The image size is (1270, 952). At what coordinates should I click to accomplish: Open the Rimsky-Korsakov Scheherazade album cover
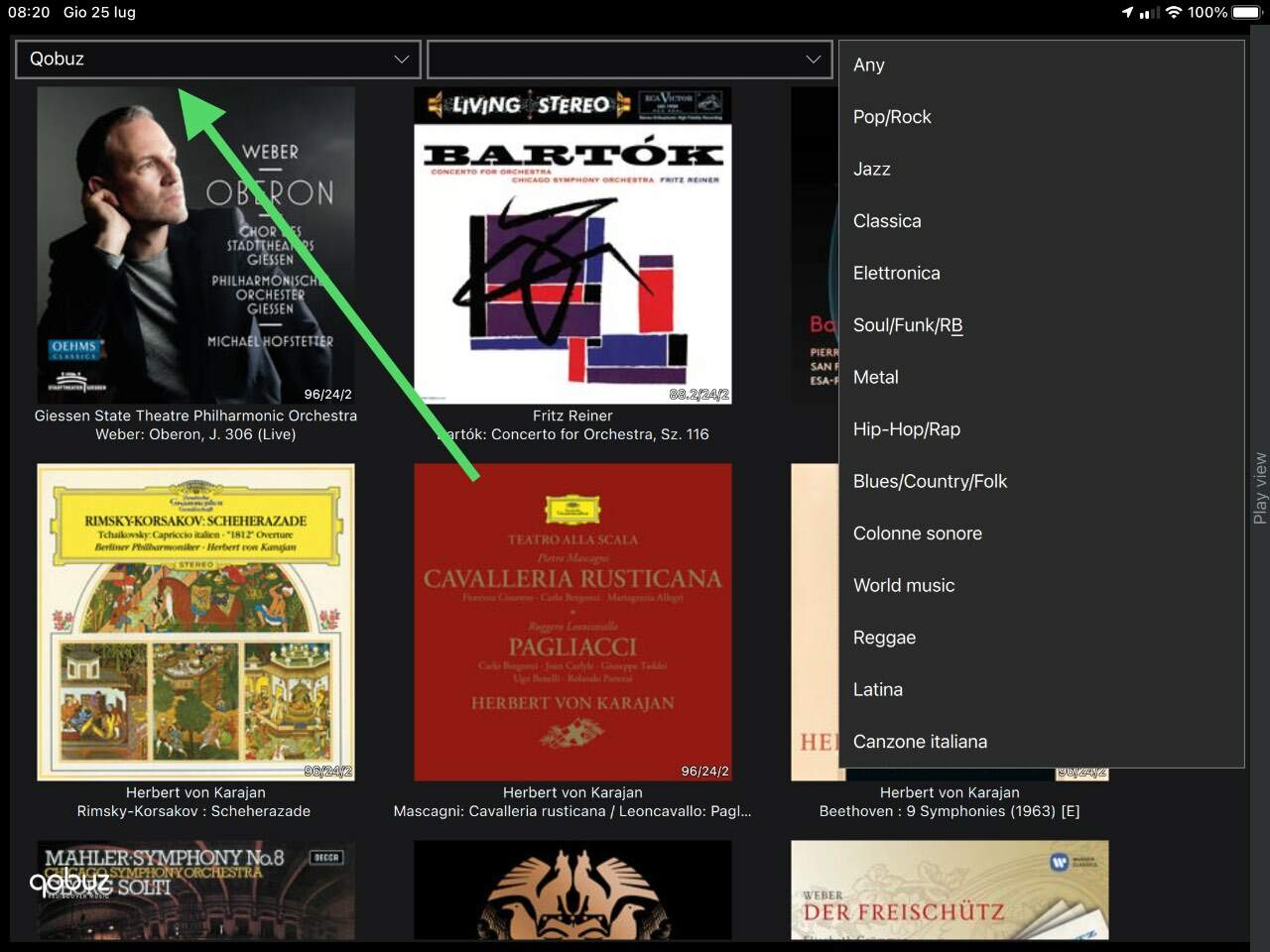[x=195, y=622]
